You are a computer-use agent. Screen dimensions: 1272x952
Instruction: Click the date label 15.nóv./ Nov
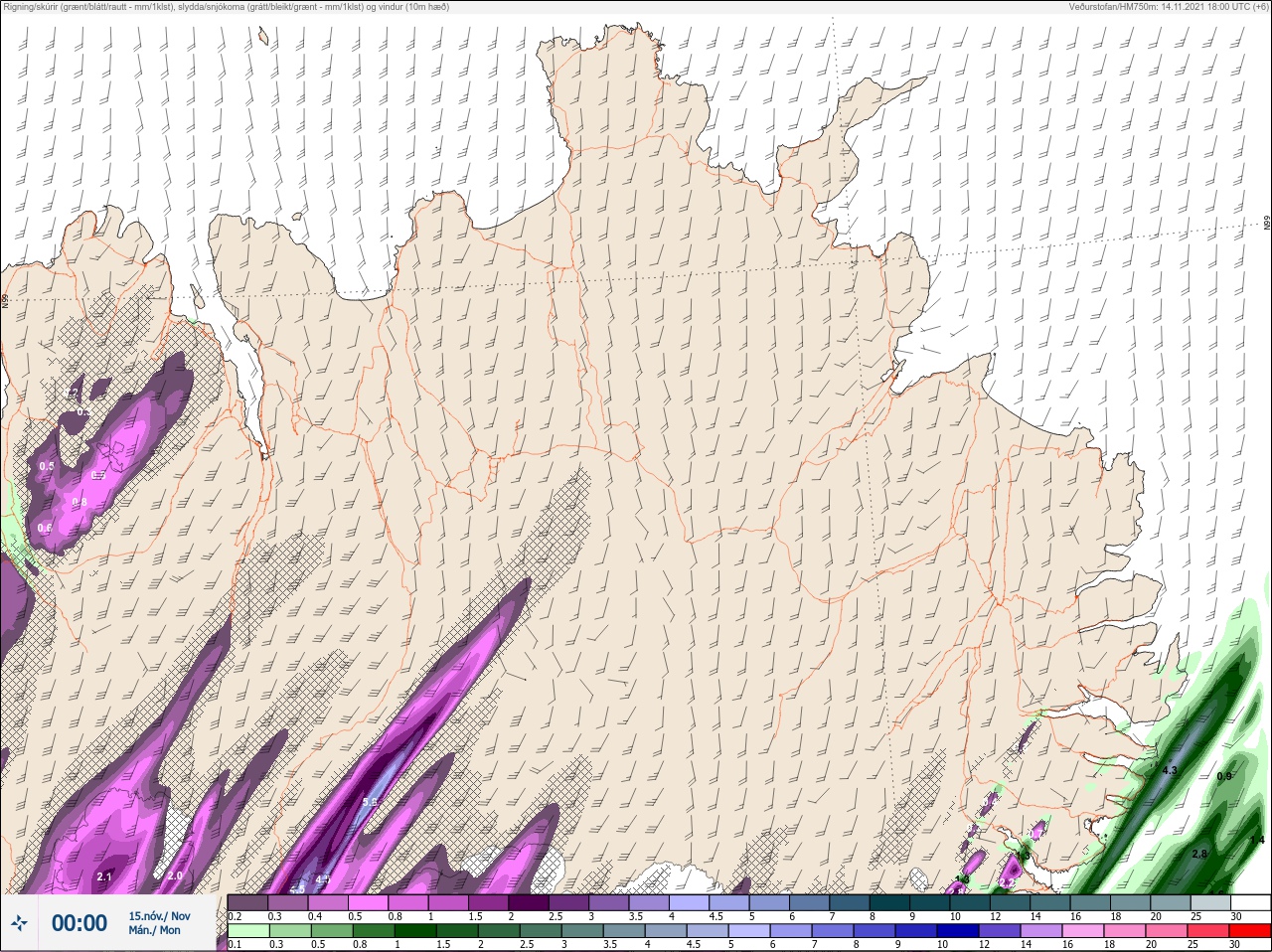pos(159,916)
